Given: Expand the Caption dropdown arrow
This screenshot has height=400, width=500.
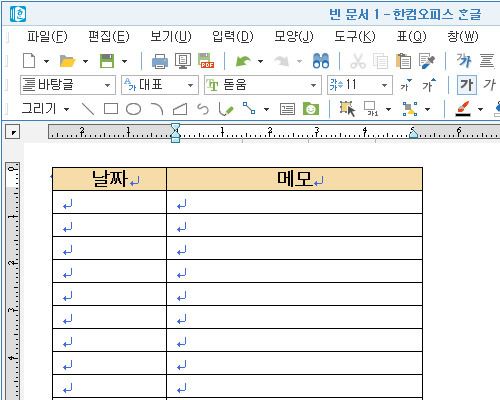Looking at the screenshot, I should (x=388, y=109).
